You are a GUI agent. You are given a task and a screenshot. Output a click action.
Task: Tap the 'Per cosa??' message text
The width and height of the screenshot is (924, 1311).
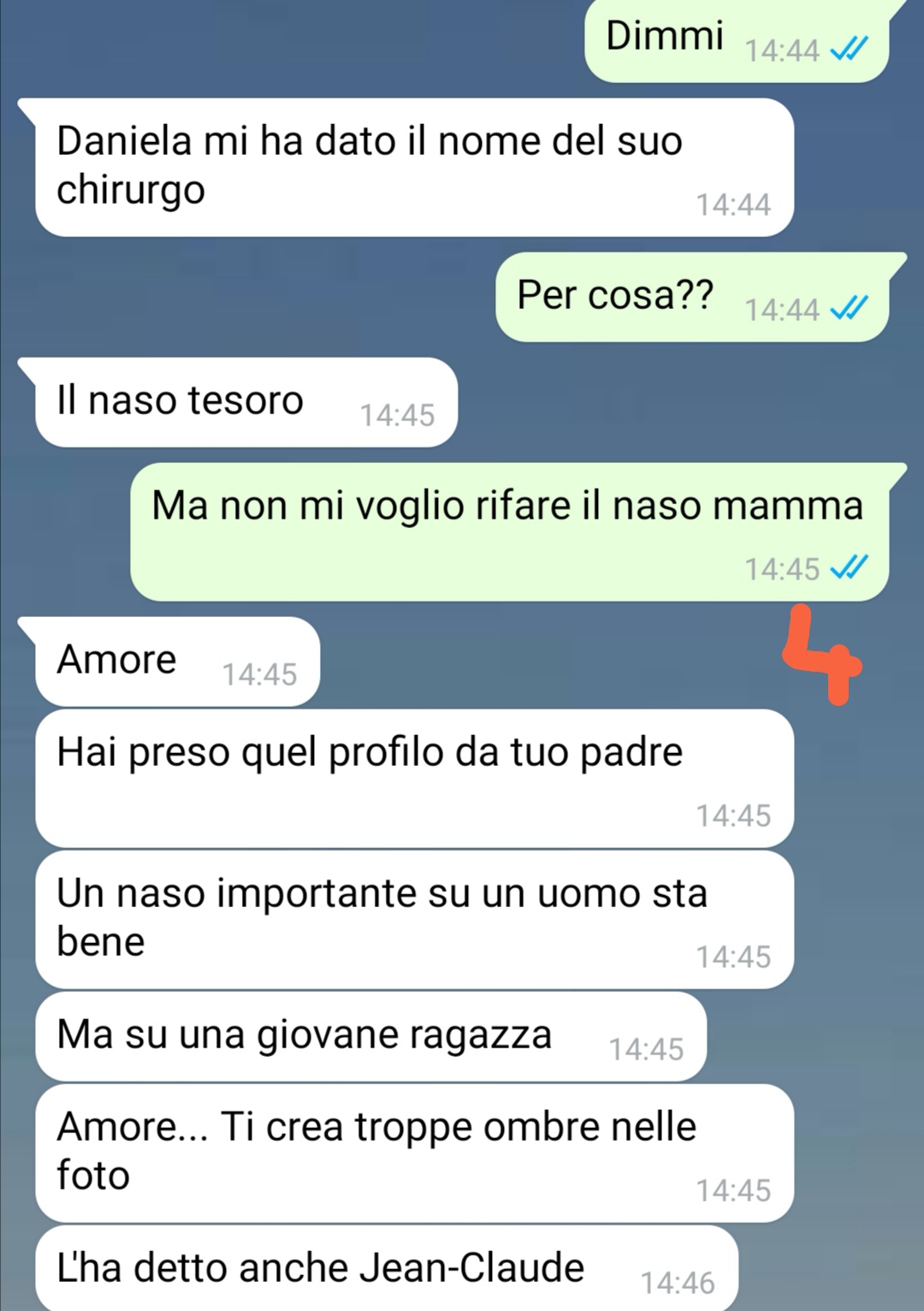pos(615,295)
